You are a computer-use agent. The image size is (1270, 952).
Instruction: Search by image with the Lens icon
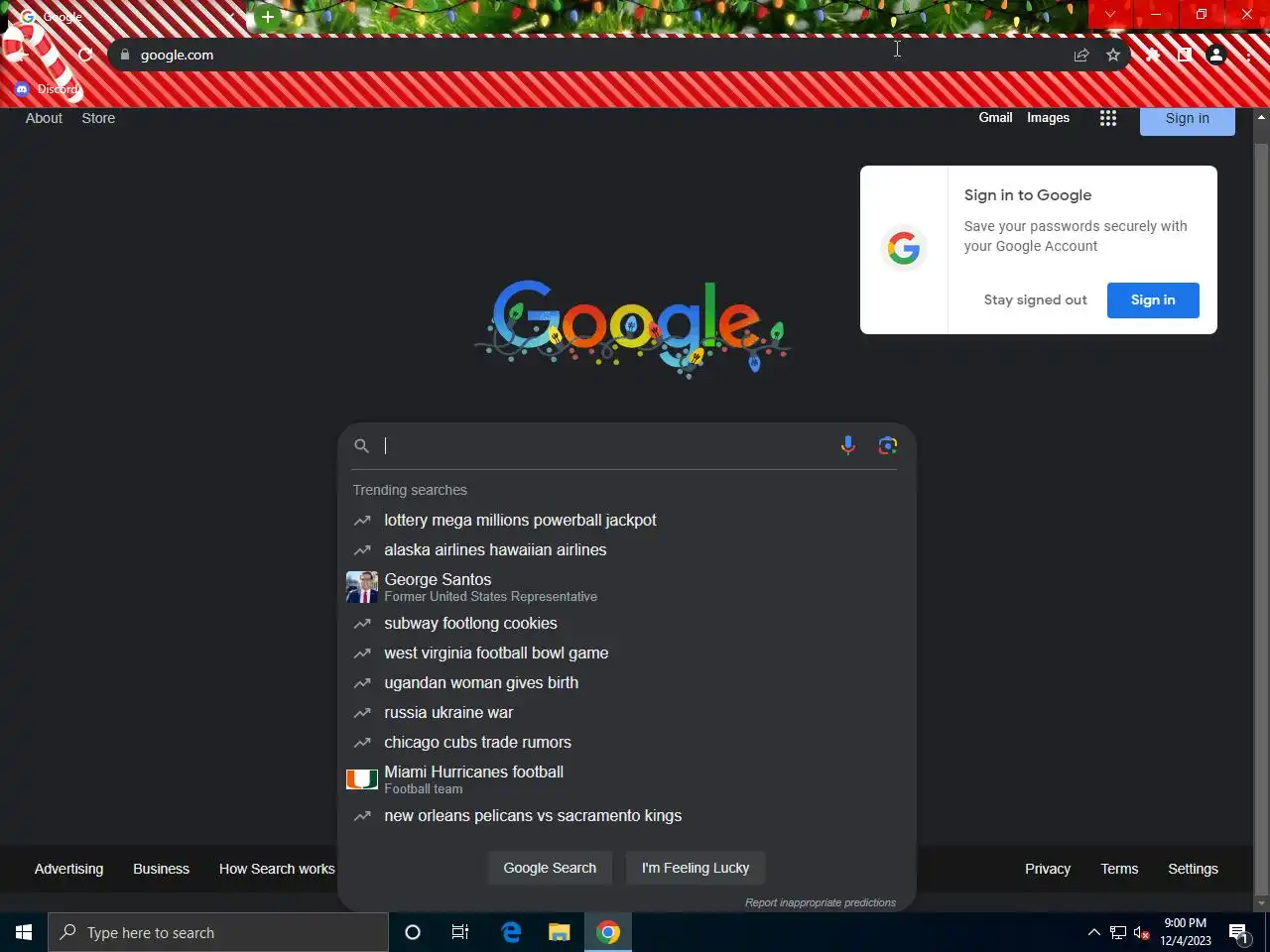888,445
